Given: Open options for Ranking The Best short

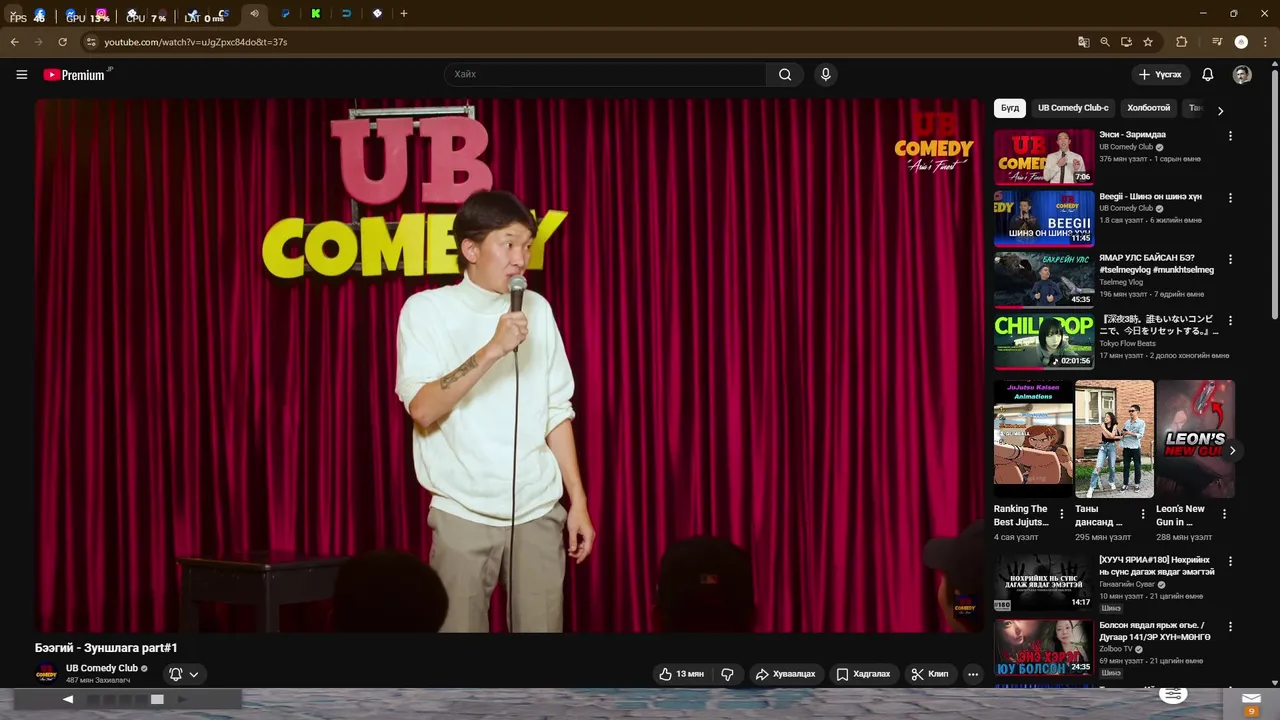Looking at the screenshot, I should pyautogui.click(x=1062, y=514).
